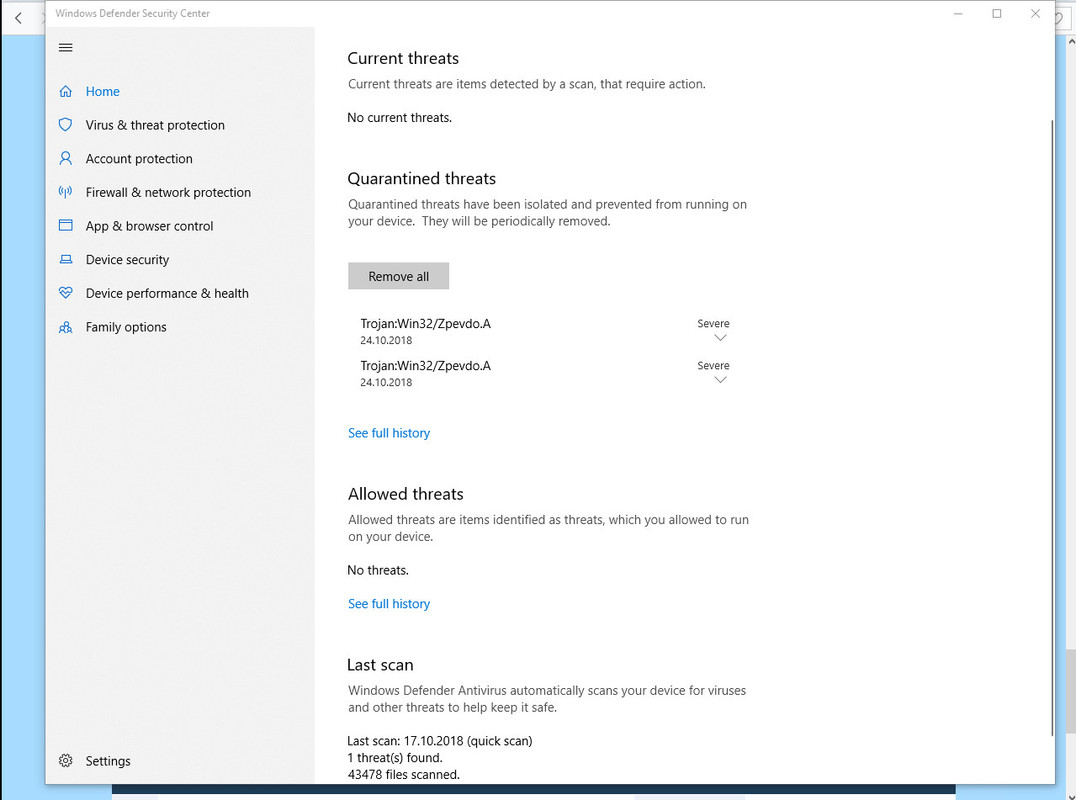Click the back arrow in the background window

[x=19, y=18]
